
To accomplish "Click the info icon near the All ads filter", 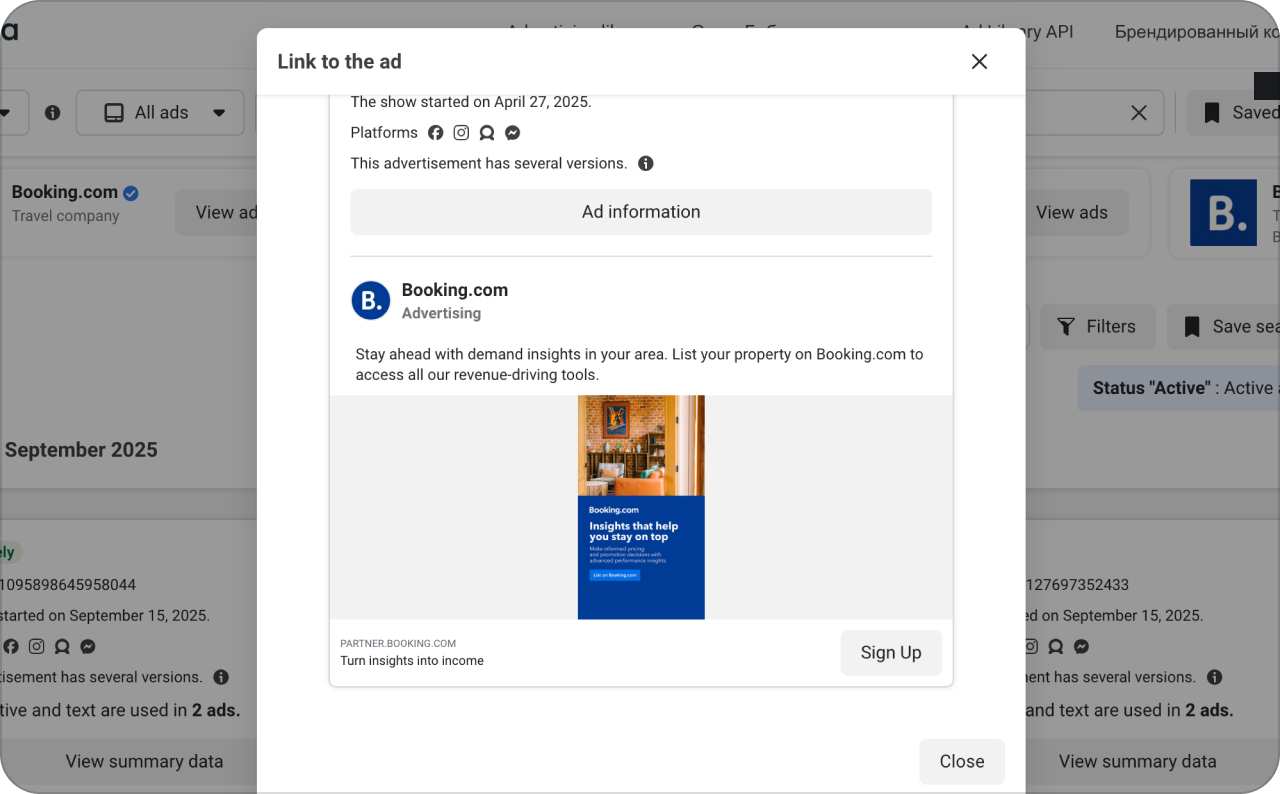I will (x=51, y=113).
